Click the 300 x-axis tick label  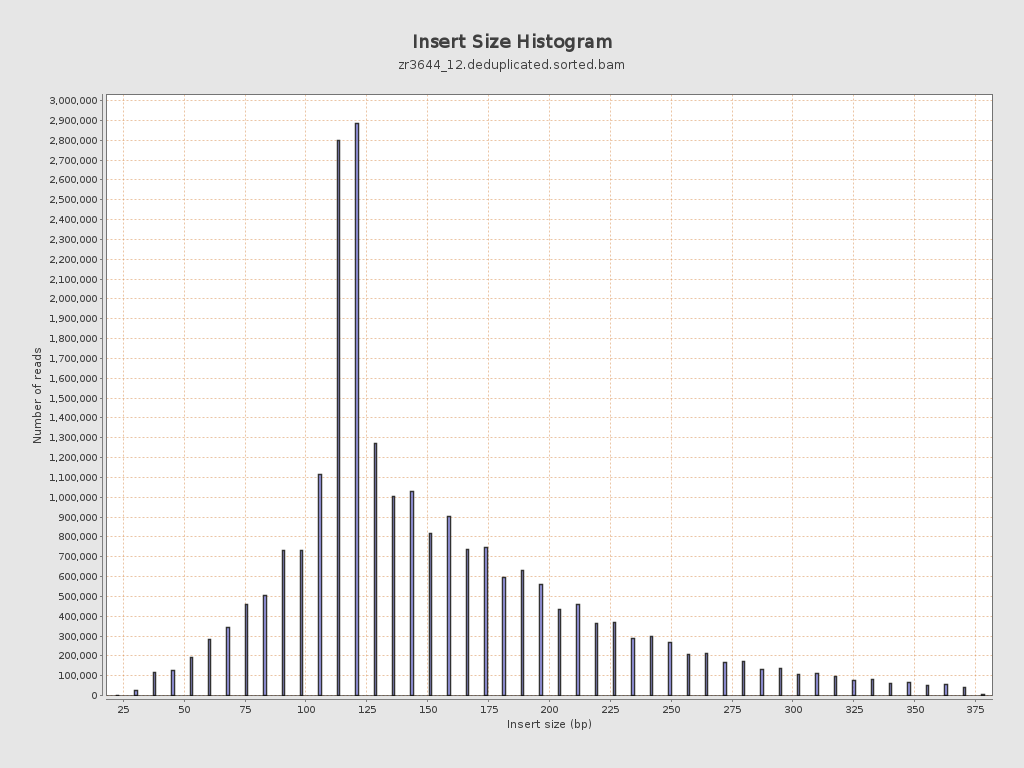pyautogui.click(x=793, y=710)
